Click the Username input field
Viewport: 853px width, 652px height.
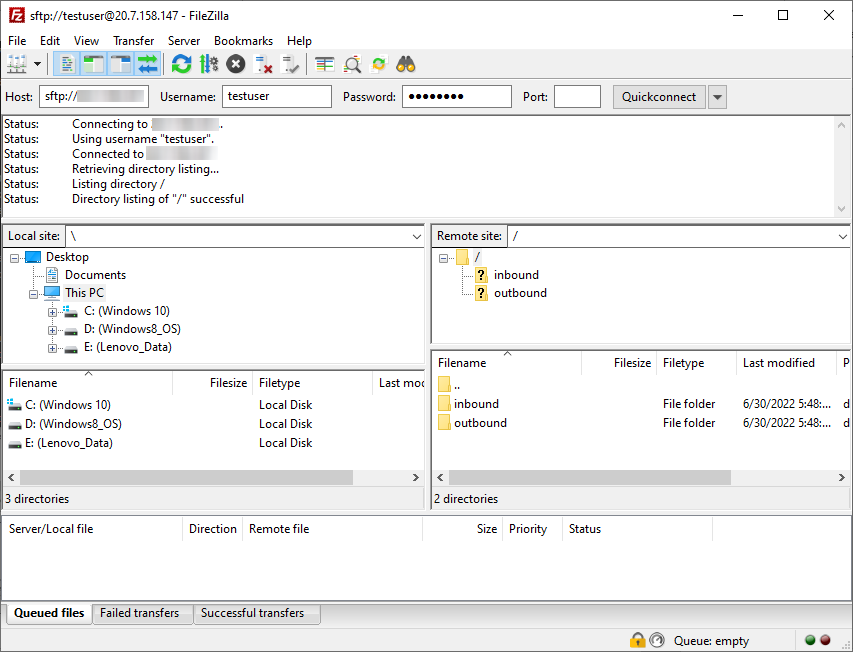click(x=276, y=97)
